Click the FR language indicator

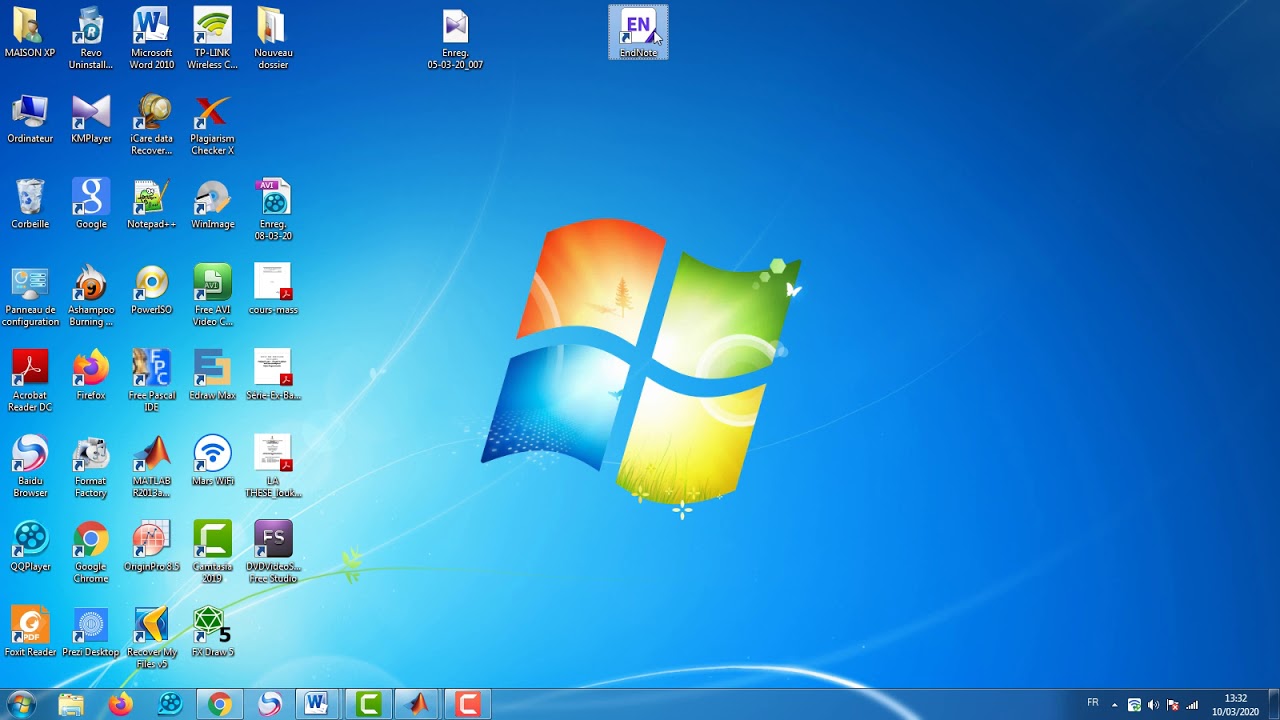pyautogui.click(x=1093, y=703)
